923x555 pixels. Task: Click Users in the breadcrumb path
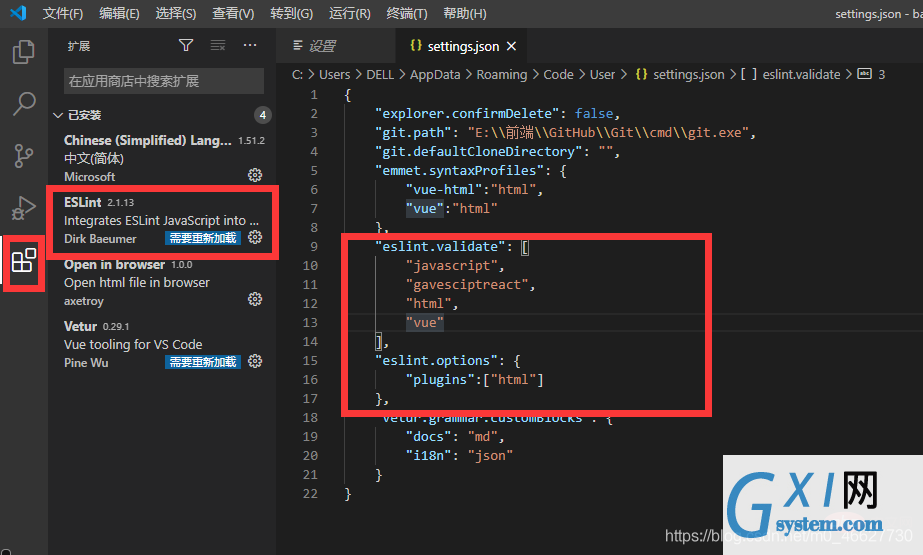coord(334,74)
